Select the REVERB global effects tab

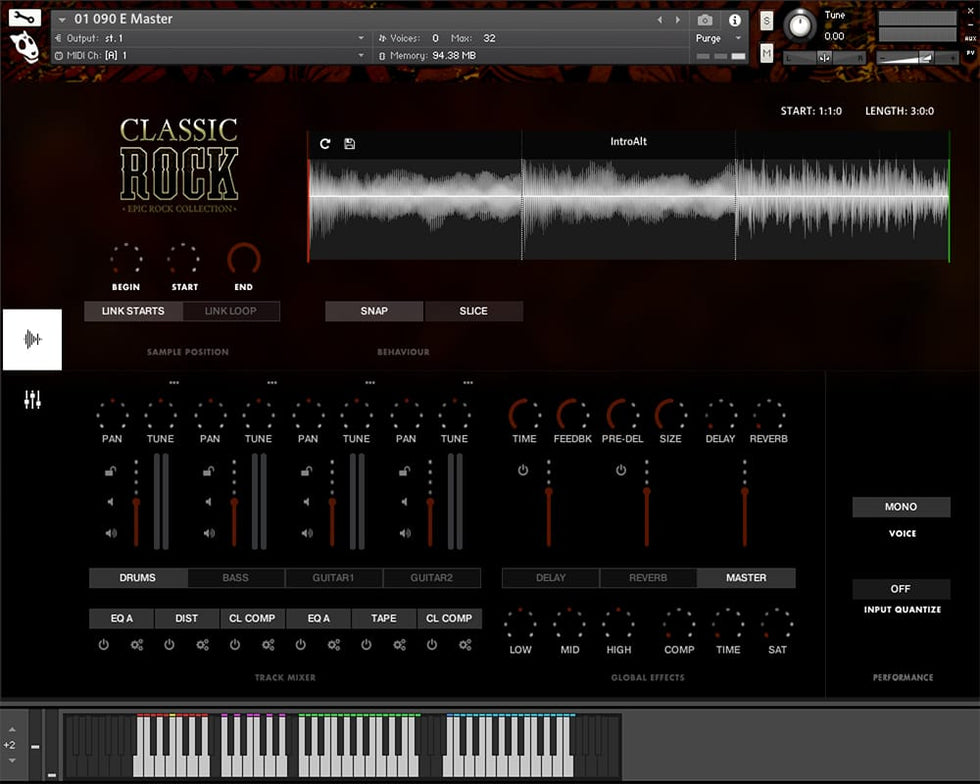pos(648,578)
